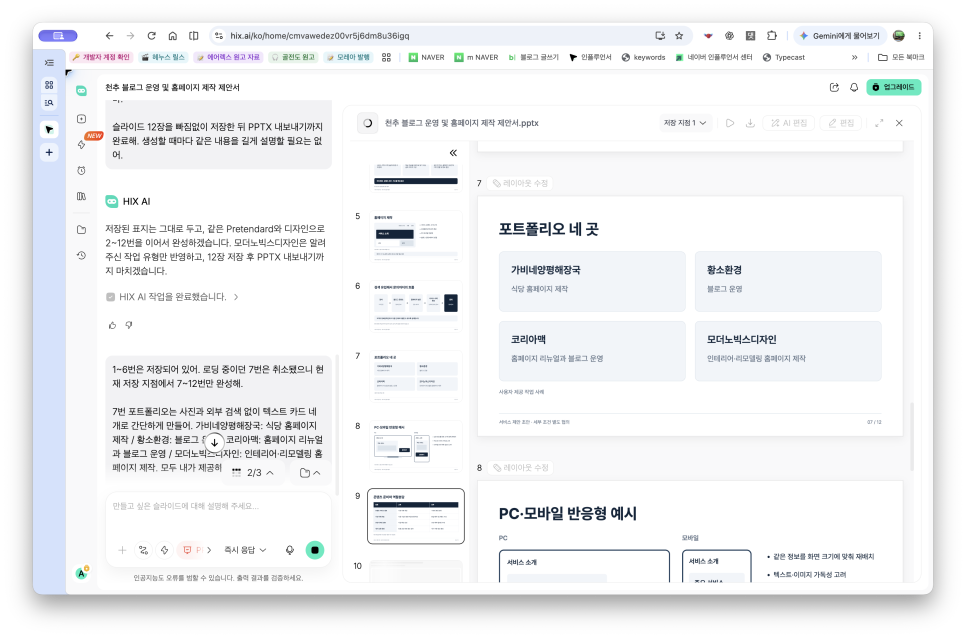Open the tools settings icon in chat box
The width and height of the screenshot is (966, 638).
pyautogui.click(x=144, y=550)
